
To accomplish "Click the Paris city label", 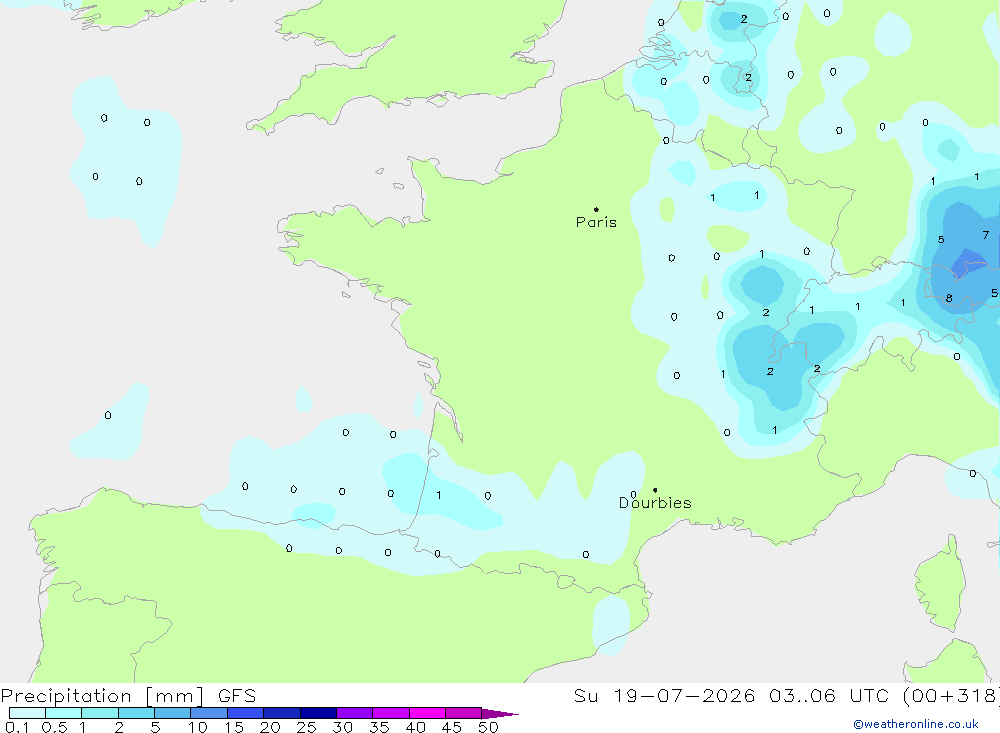I will click(x=596, y=222).
